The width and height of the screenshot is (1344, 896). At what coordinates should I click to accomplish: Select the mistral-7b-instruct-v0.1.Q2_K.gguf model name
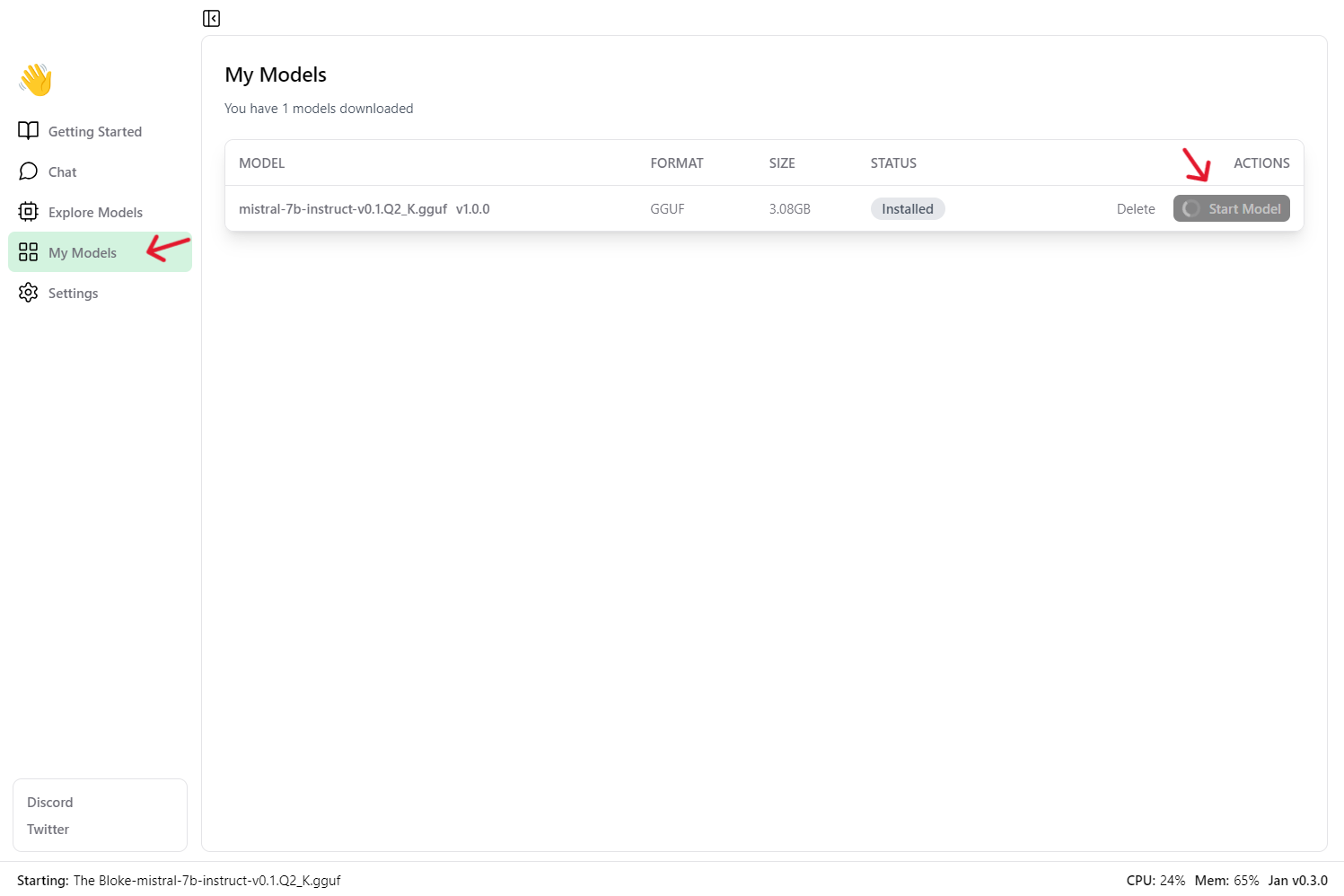coord(343,209)
